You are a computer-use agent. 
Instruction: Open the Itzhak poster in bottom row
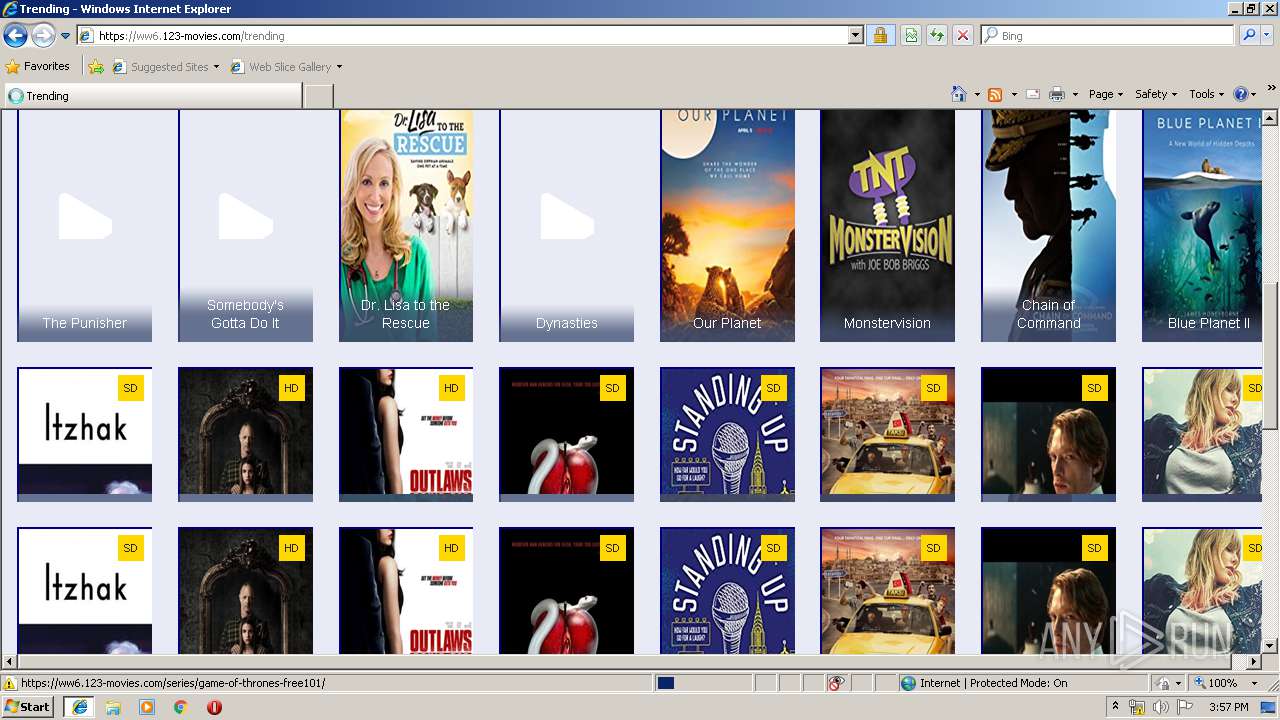click(x=85, y=591)
